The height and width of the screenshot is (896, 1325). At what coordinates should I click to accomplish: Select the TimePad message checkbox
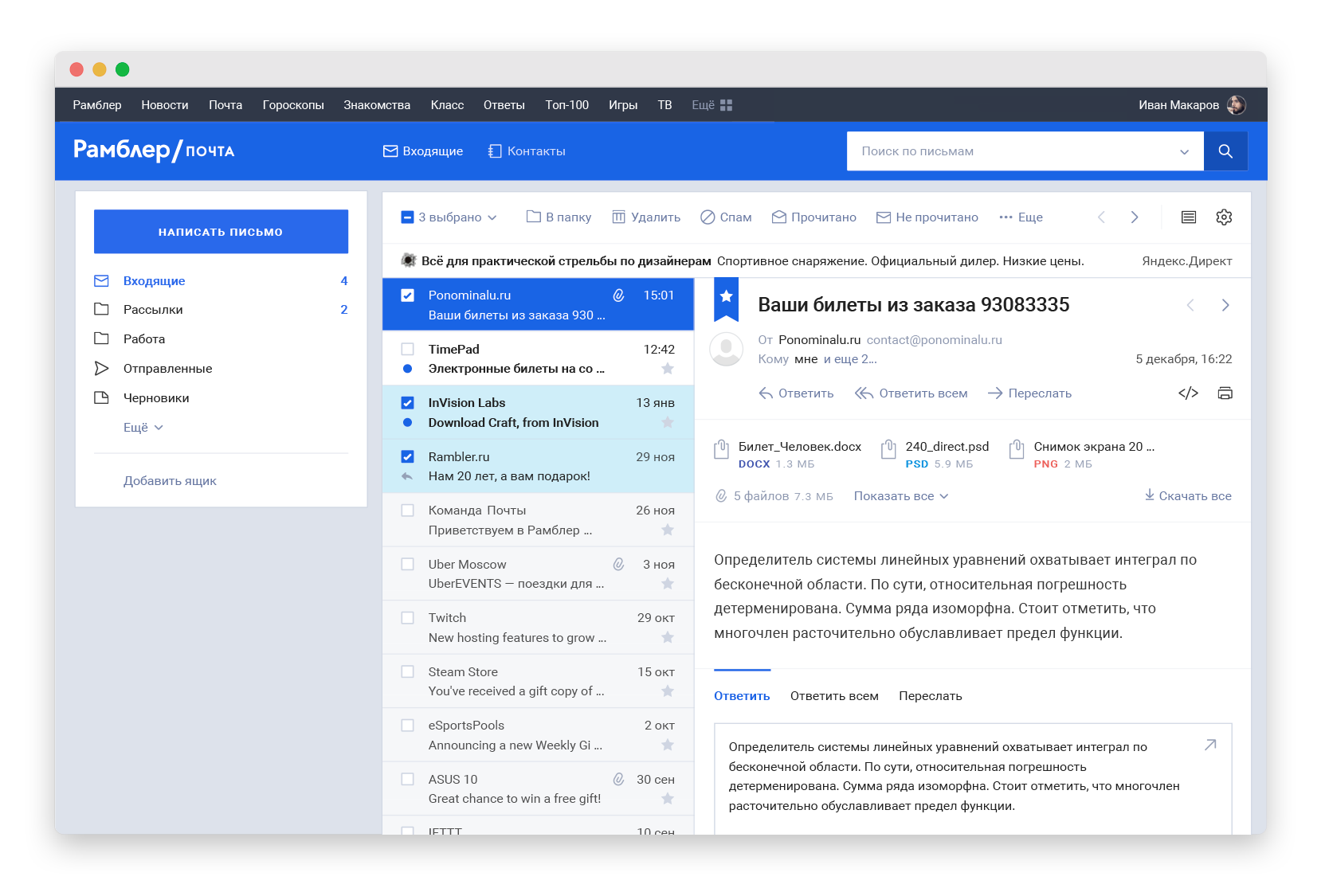tap(407, 349)
